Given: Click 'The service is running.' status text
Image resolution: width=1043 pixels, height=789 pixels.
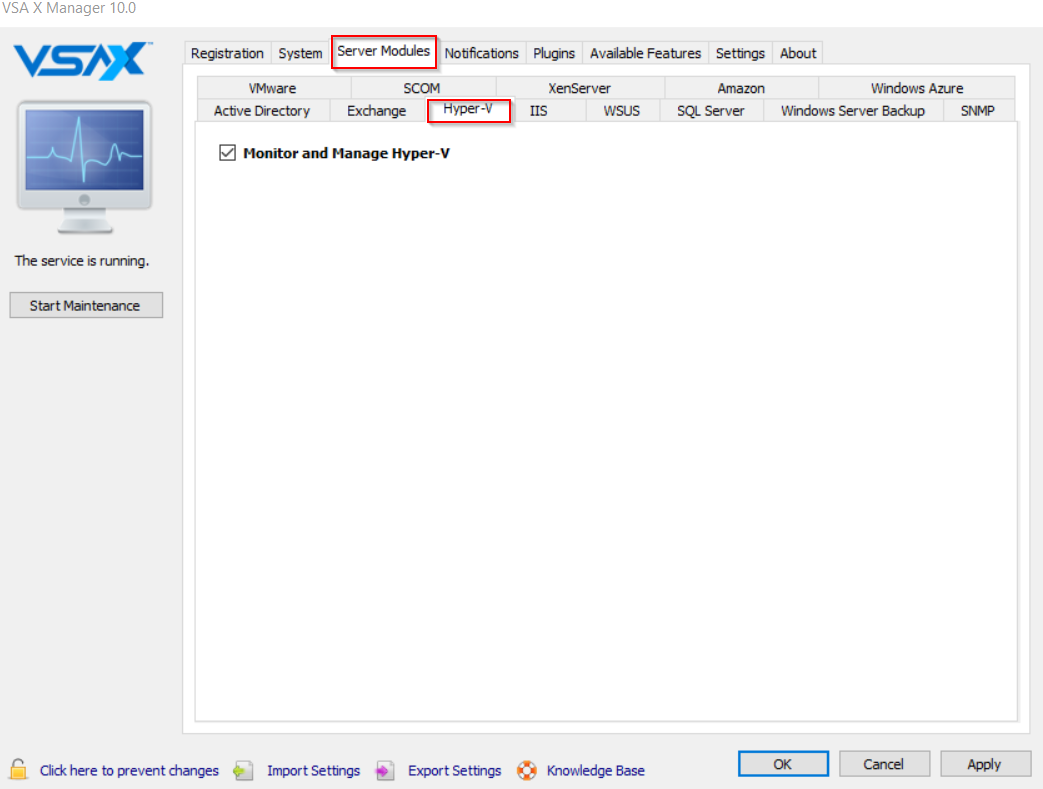Looking at the screenshot, I should coord(82,261).
